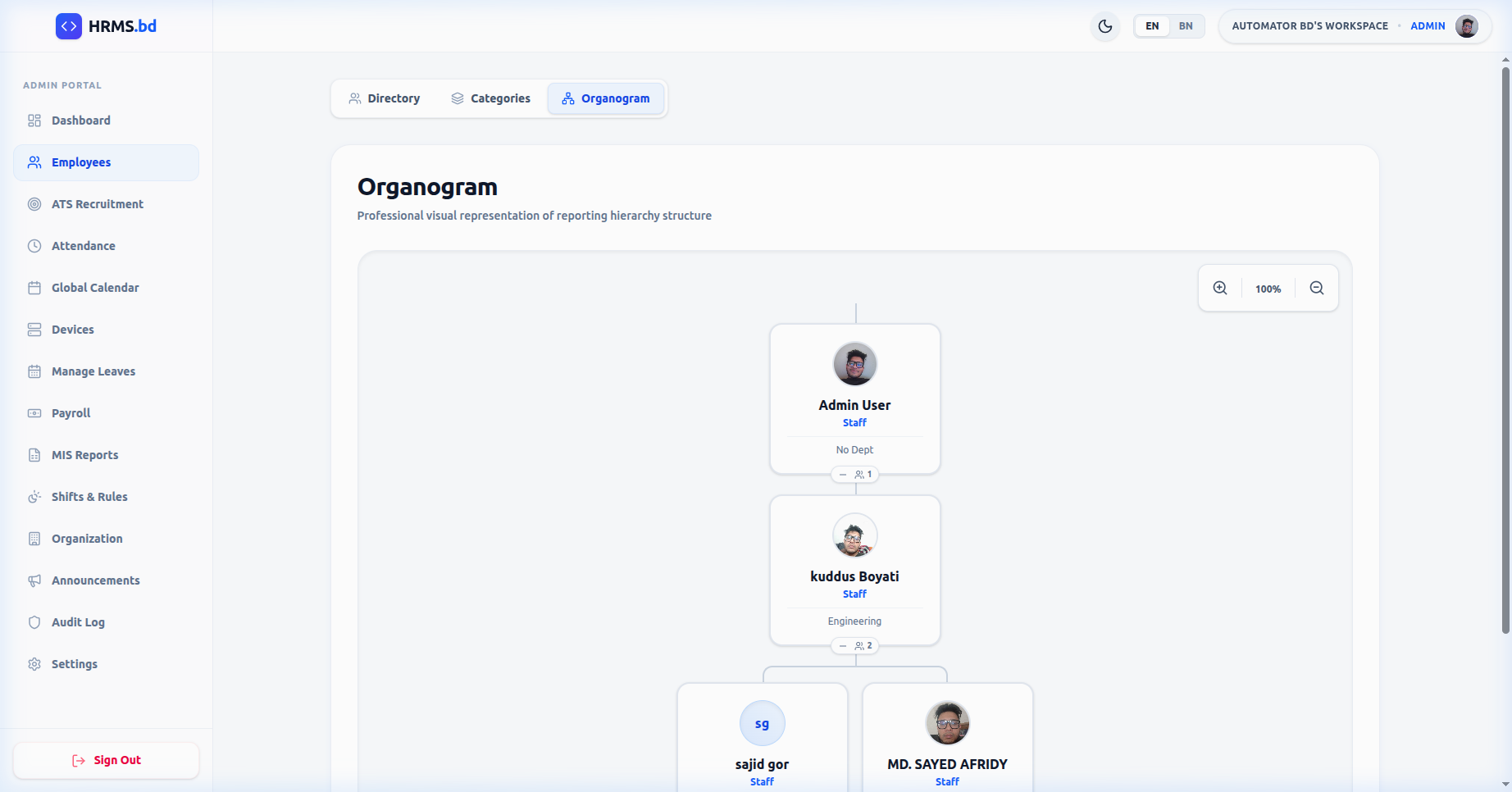Click the Announcements megaphone icon
The image size is (1512, 792).
tap(34, 580)
